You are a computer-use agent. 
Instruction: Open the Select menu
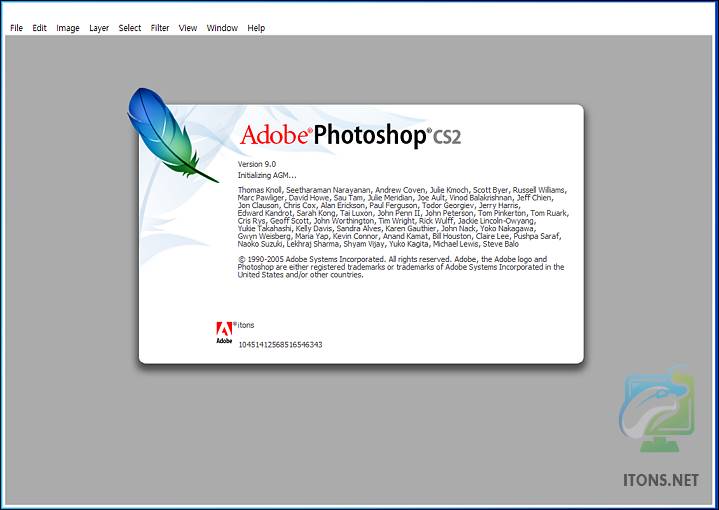(130, 28)
